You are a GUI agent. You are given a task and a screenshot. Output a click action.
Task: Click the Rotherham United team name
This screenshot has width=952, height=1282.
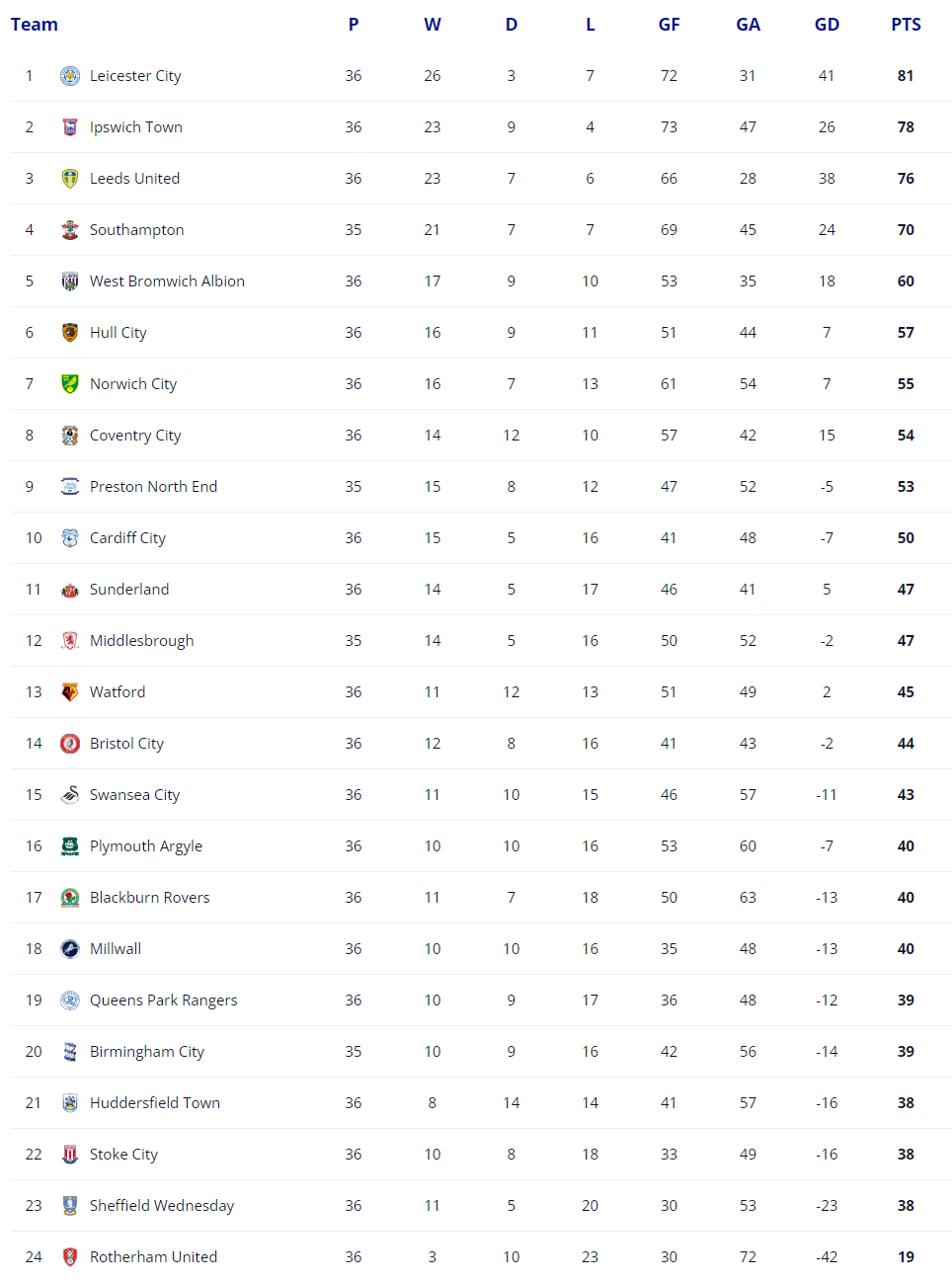click(x=153, y=1257)
